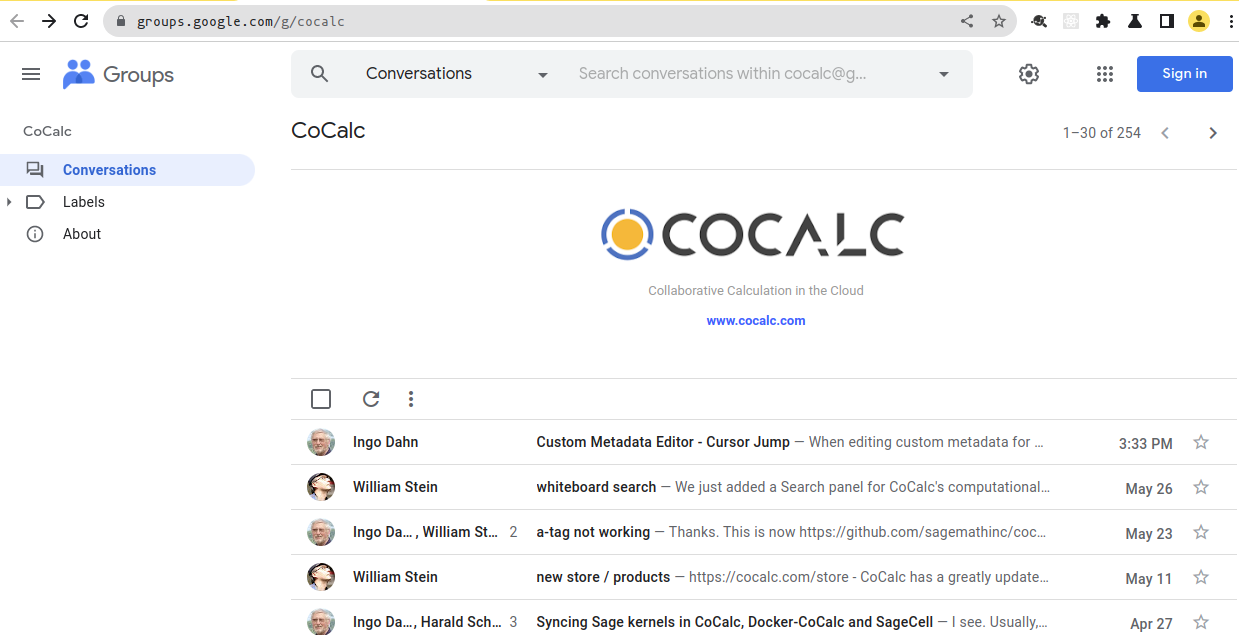Tick the select-all conversations checkbox

[x=321, y=399]
